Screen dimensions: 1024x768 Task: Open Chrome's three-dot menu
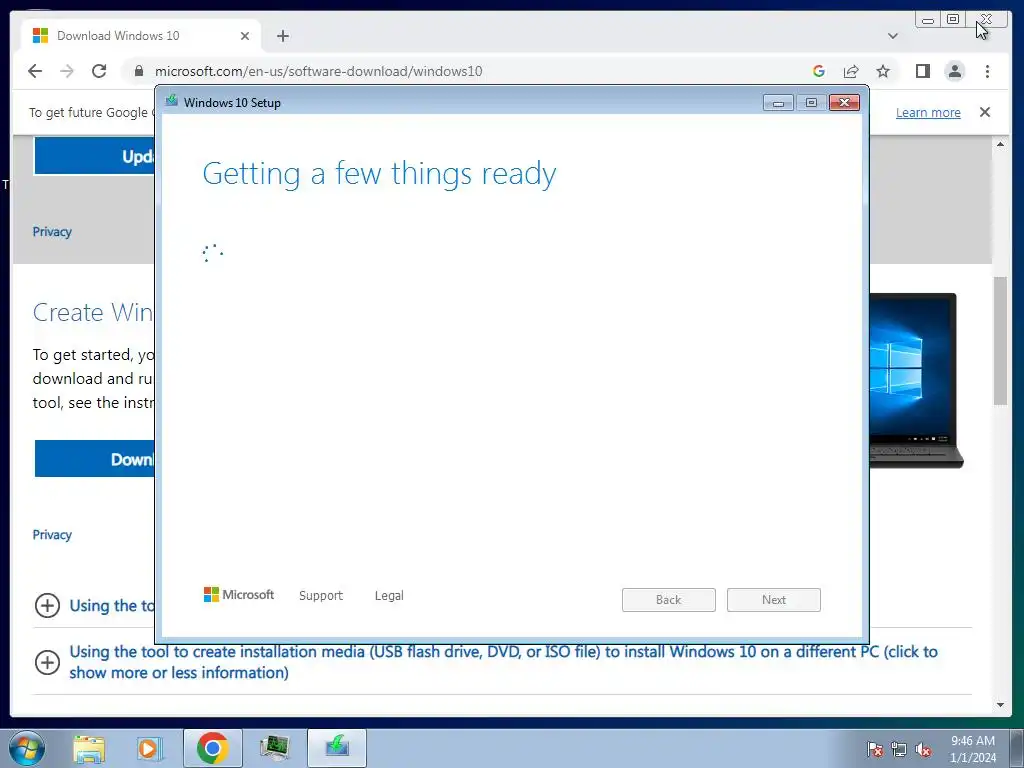987,71
